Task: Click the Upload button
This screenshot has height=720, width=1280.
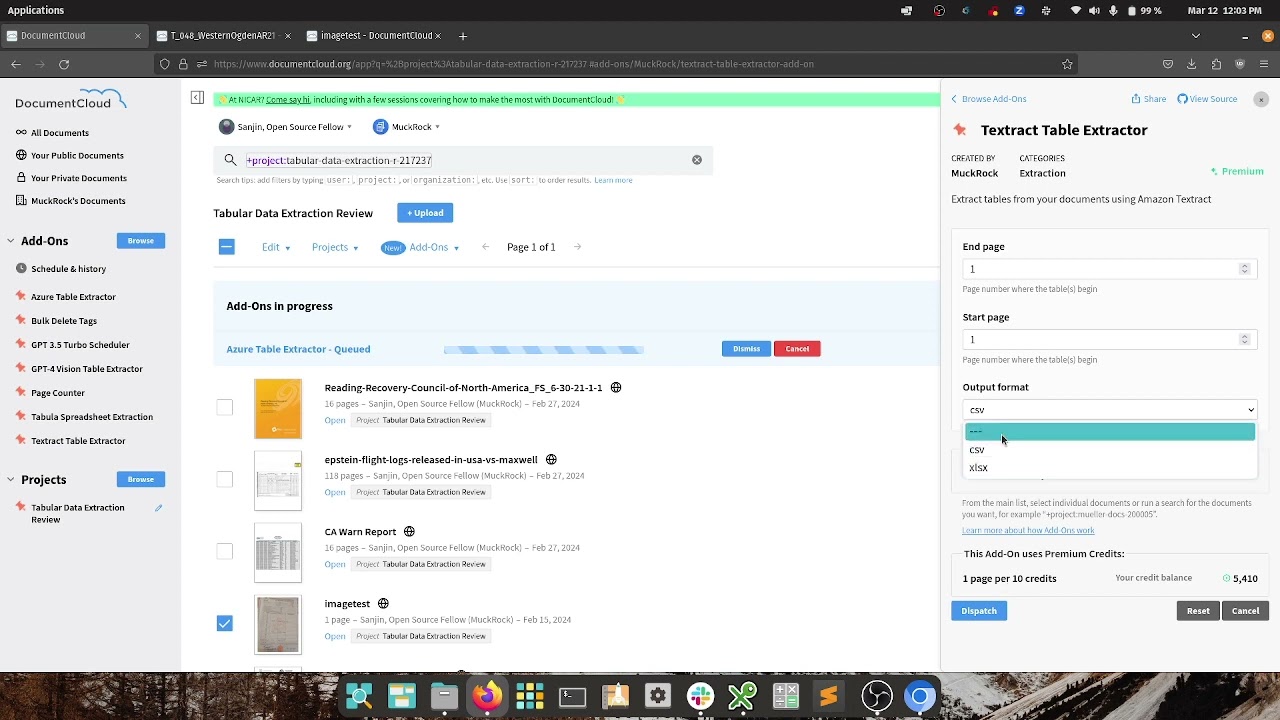Action: [x=425, y=213]
